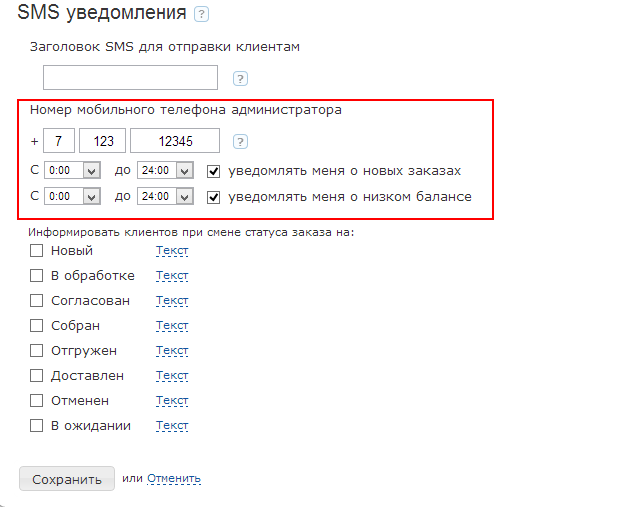Open start time dropdown for new orders

pos(72,170)
